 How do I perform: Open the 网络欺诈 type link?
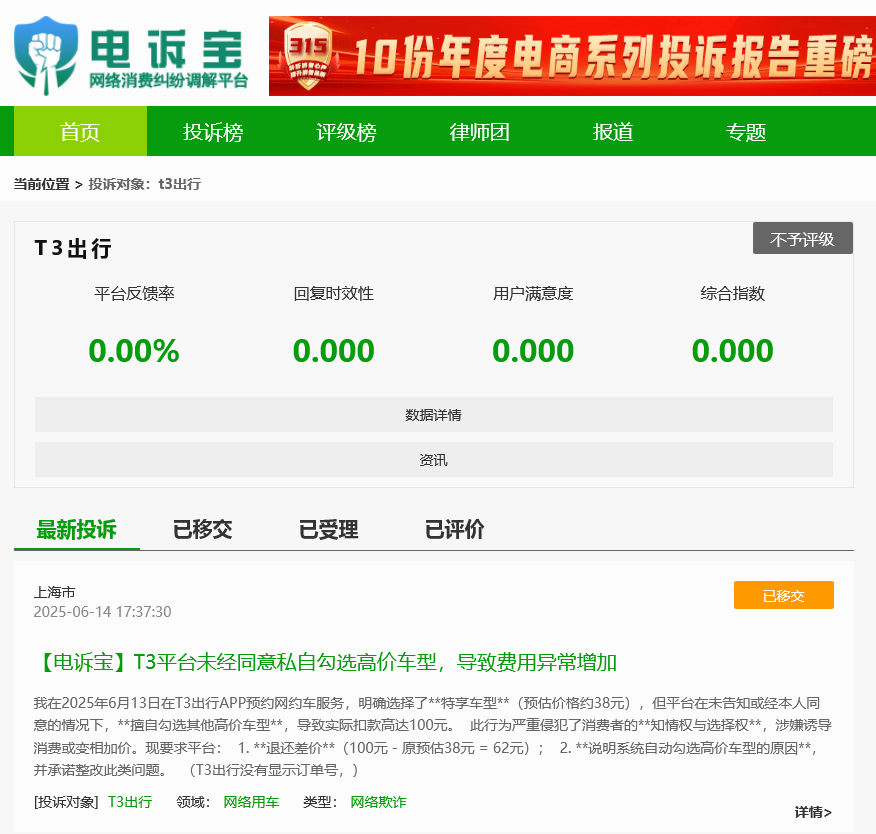click(x=378, y=802)
